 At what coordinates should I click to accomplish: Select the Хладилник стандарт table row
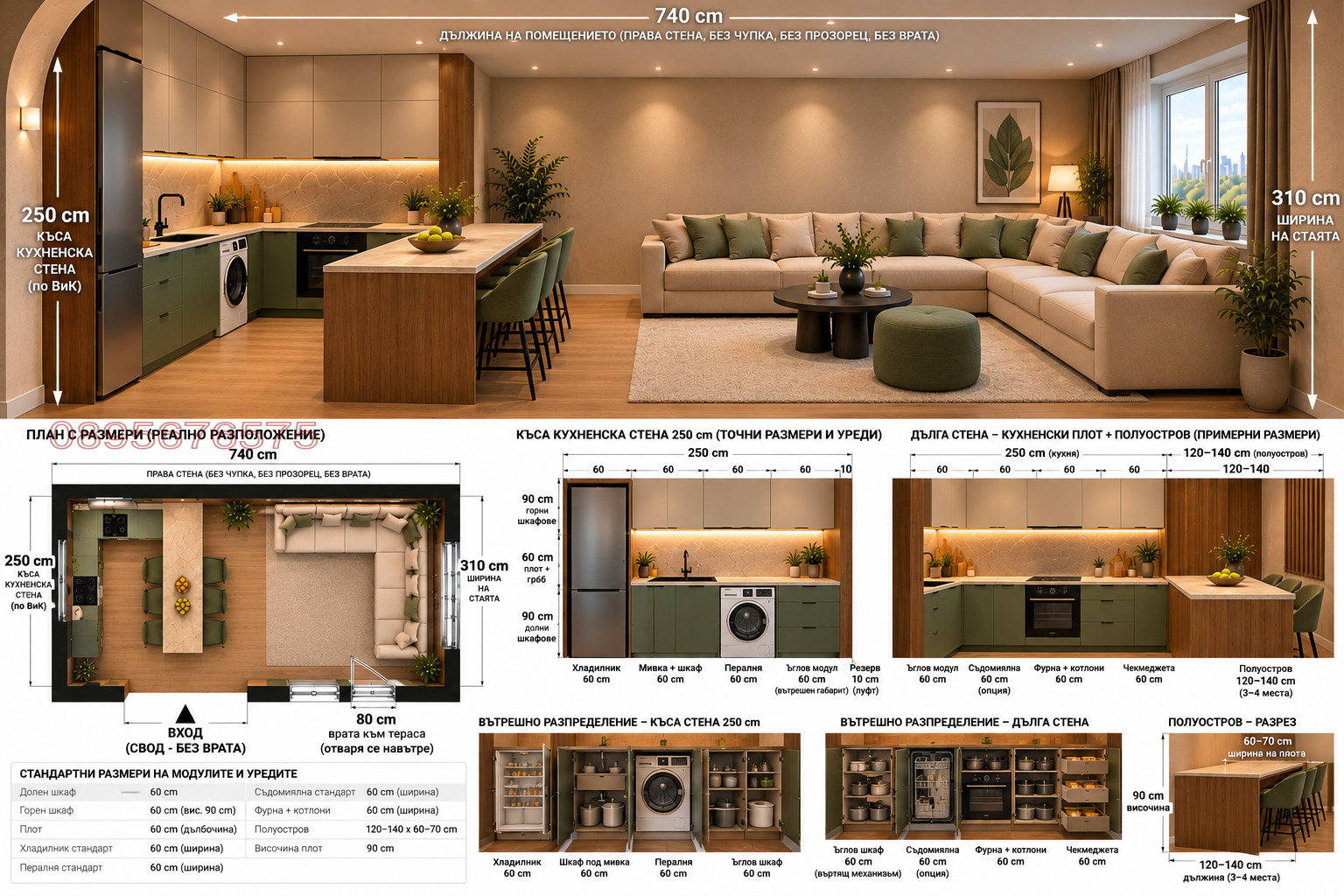tap(130, 848)
